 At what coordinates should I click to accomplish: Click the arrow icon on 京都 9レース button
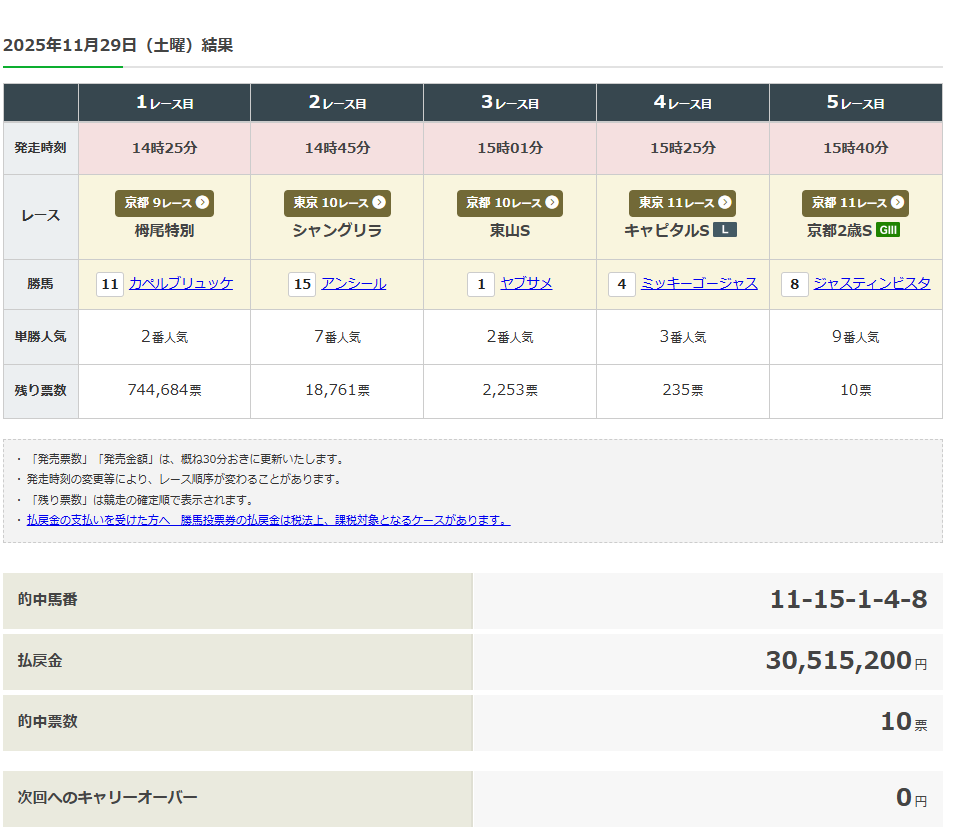pyautogui.click(x=202, y=203)
